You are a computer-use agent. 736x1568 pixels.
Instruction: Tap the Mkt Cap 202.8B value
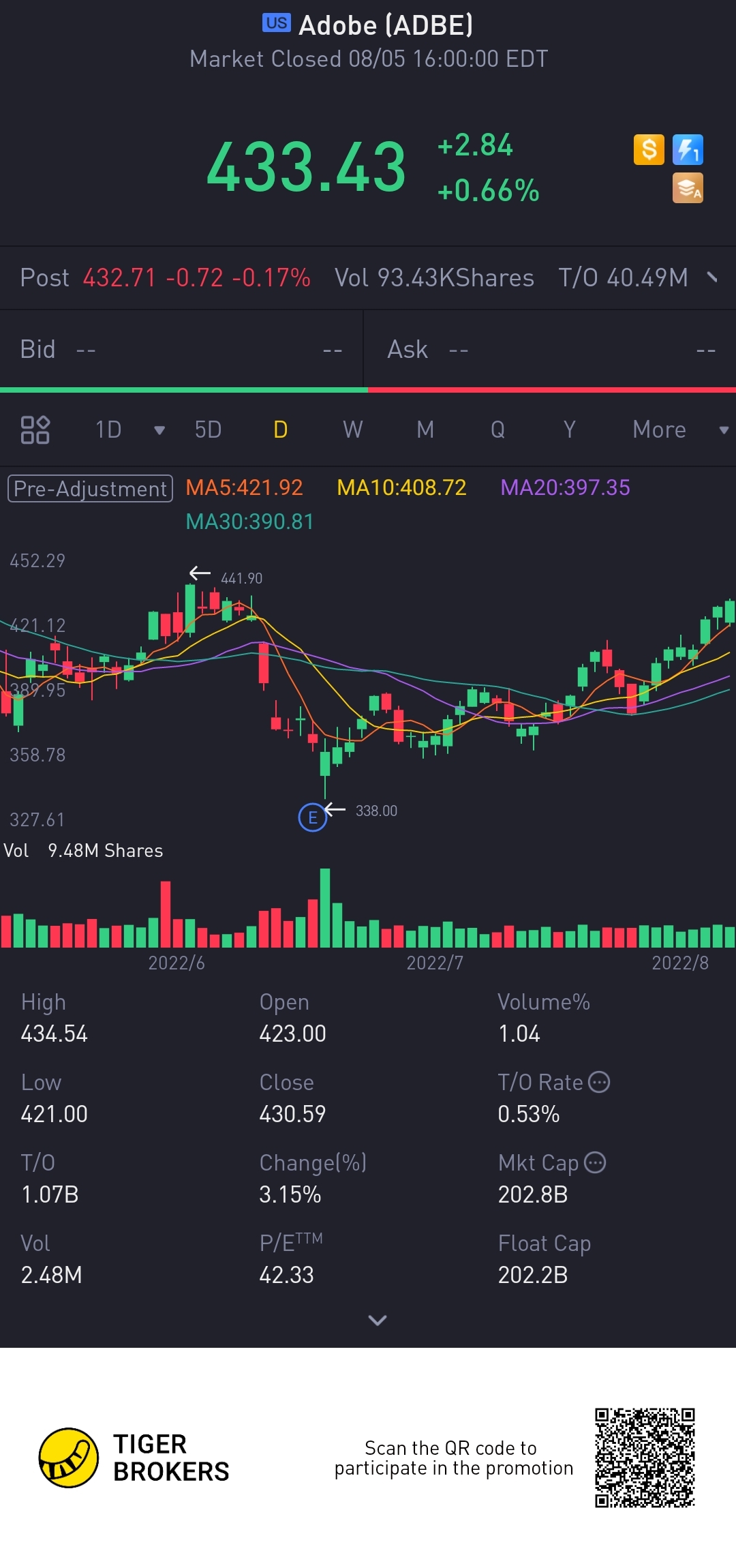tap(533, 1194)
